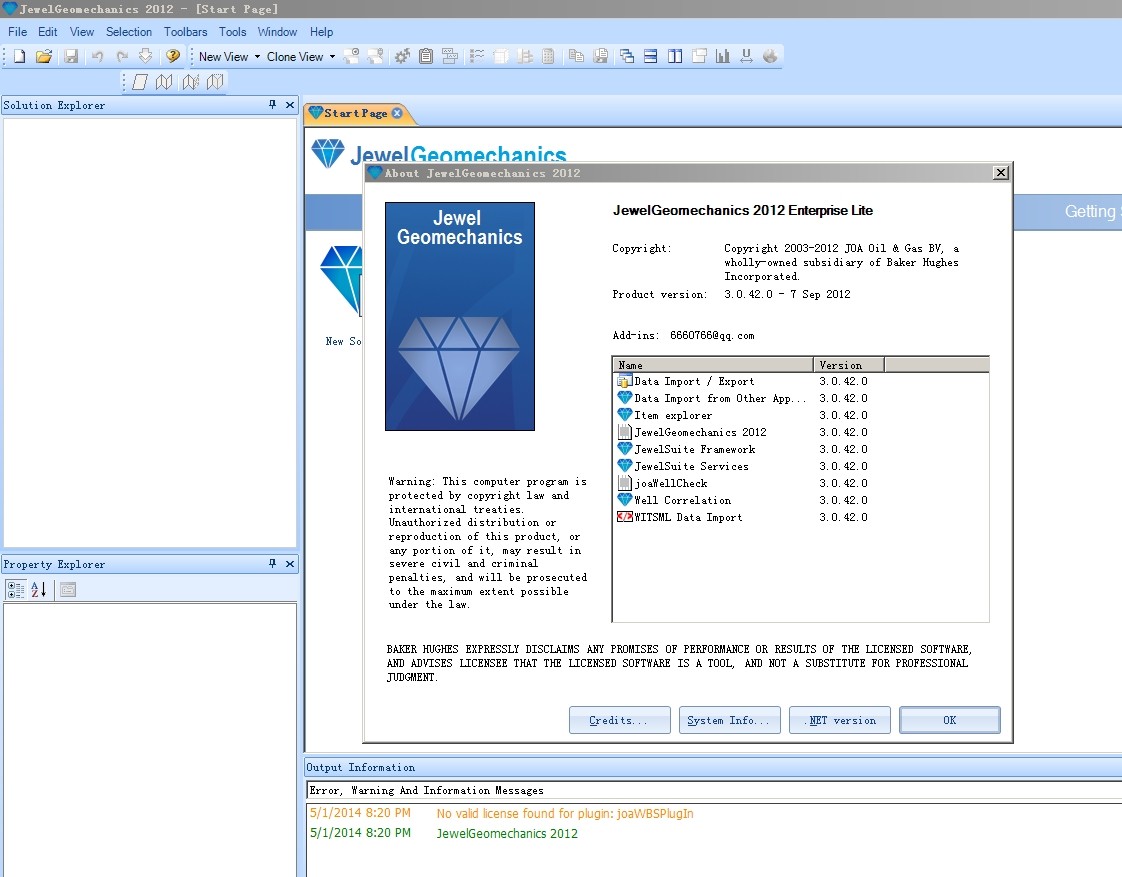The height and width of the screenshot is (877, 1122).
Task: Click the Name column header
Action: [713, 365]
